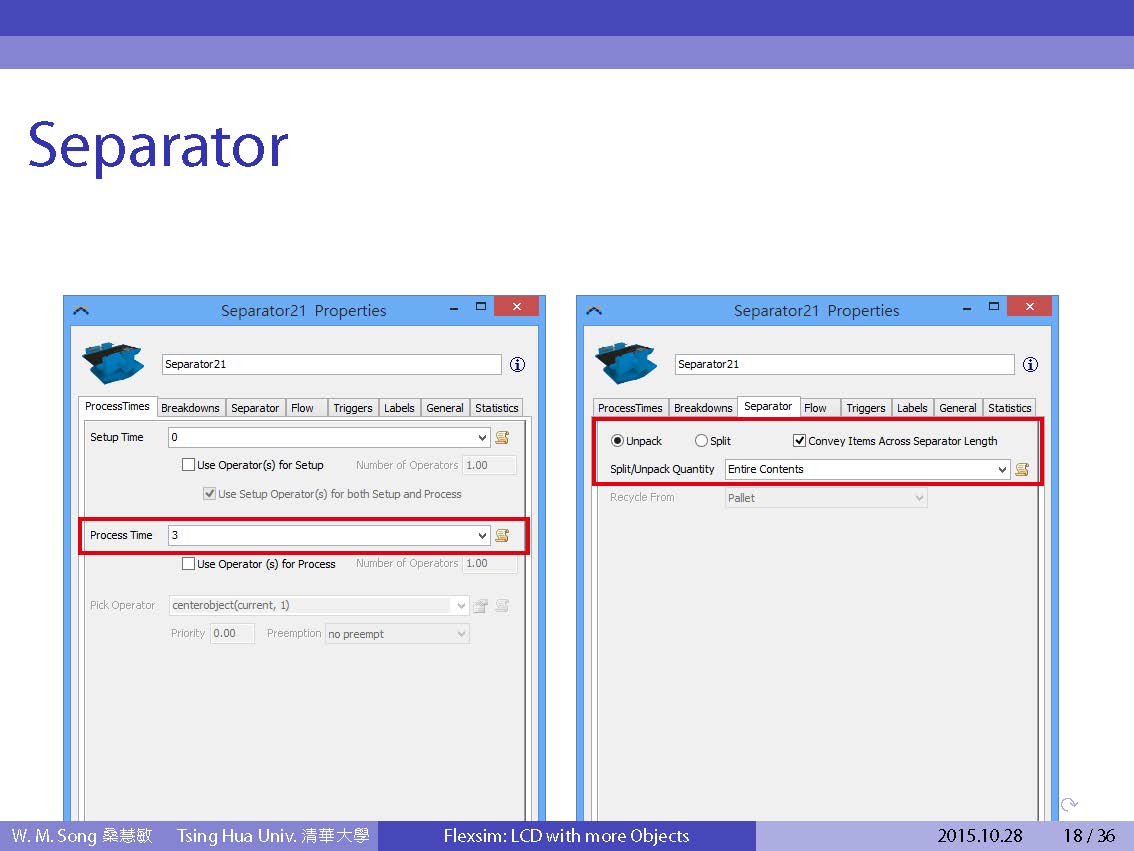Image resolution: width=1134 pixels, height=851 pixels.
Task: Collapse left window using title bar chevron
Action: point(81,311)
